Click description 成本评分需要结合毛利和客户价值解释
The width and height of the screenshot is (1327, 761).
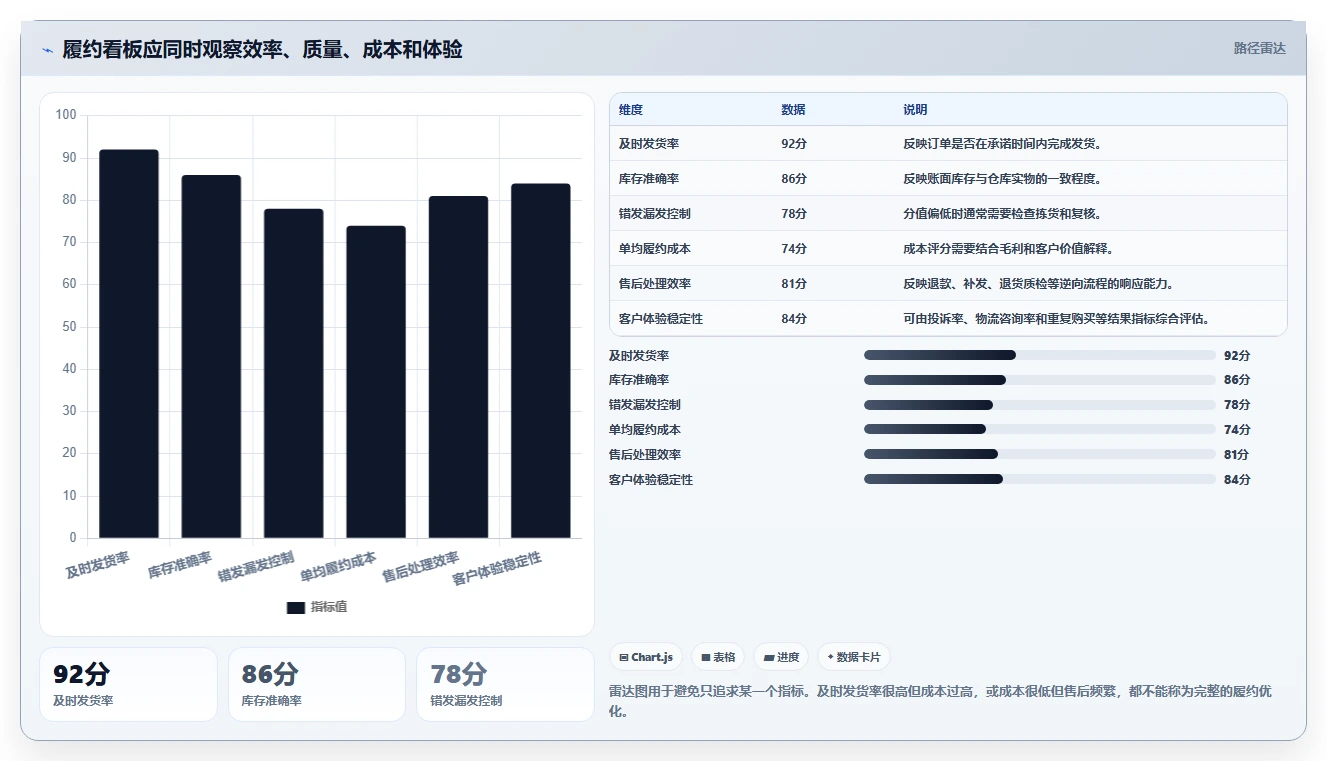(1008, 249)
